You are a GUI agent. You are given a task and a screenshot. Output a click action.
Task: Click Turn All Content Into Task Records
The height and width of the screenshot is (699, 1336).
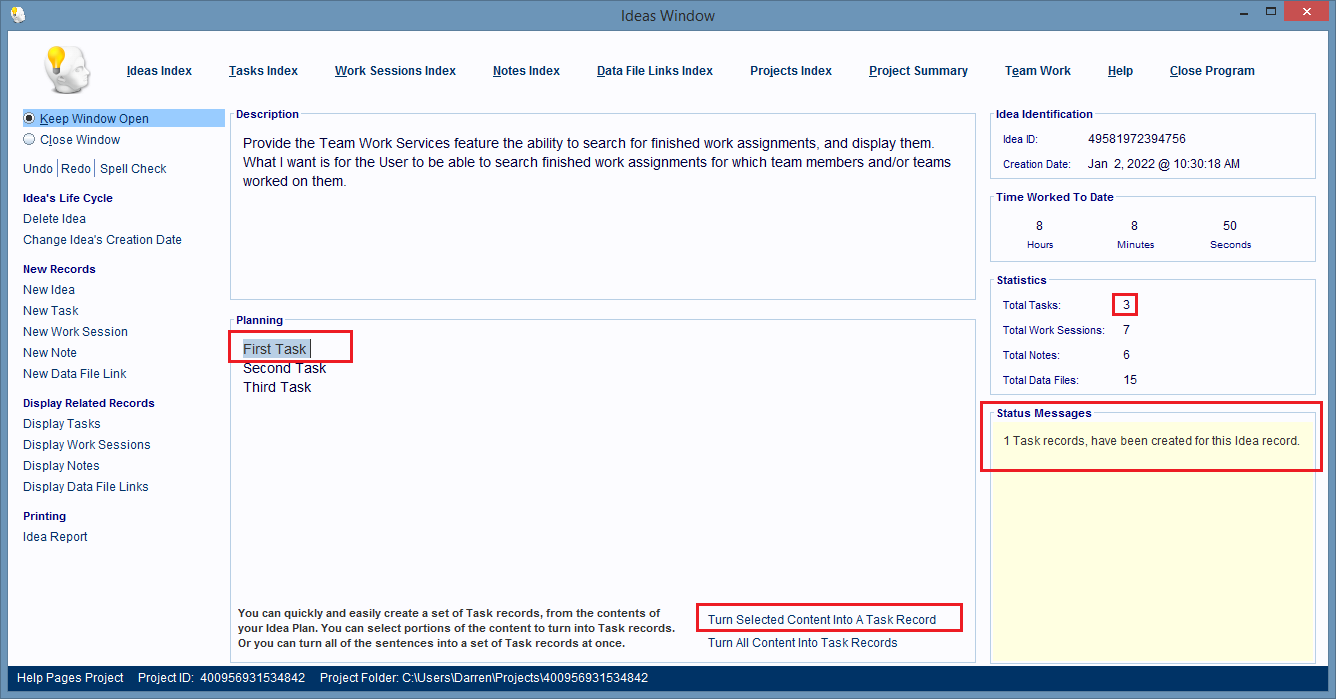pyautogui.click(x=802, y=643)
